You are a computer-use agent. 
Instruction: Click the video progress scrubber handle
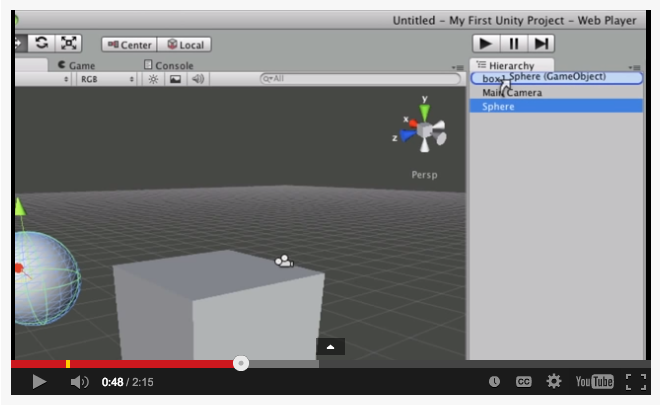(x=241, y=363)
